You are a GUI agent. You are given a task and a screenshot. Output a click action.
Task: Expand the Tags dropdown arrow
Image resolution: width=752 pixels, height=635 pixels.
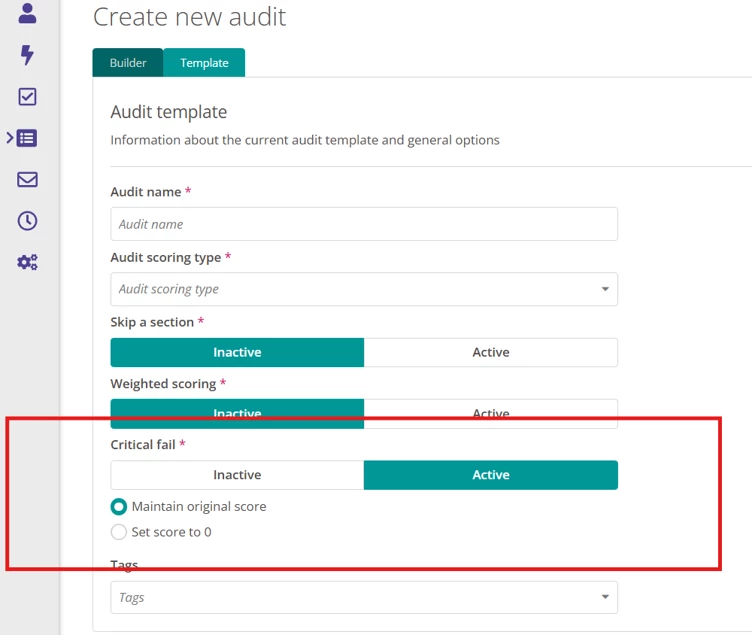pyautogui.click(x=605, y=597)
